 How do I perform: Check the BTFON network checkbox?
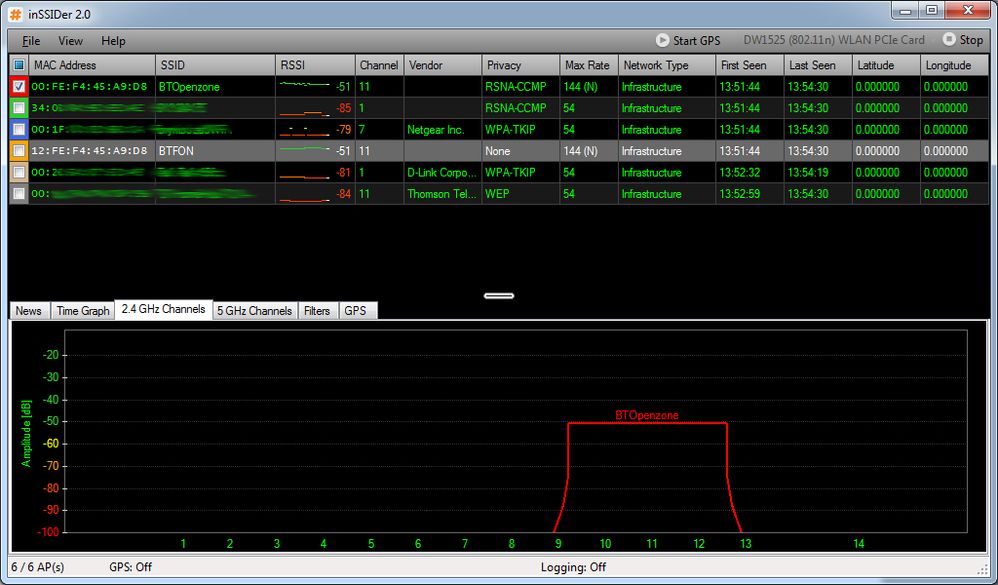(x=19, y=151)
